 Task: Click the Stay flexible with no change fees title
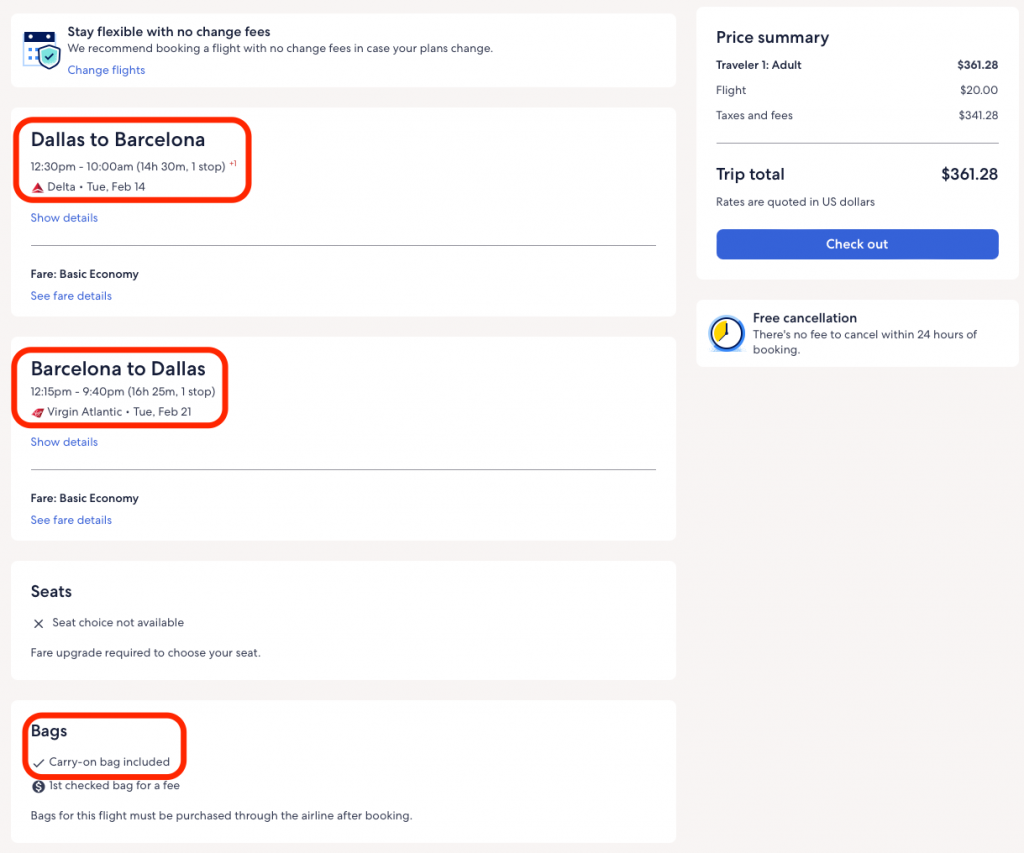point(169,32)
